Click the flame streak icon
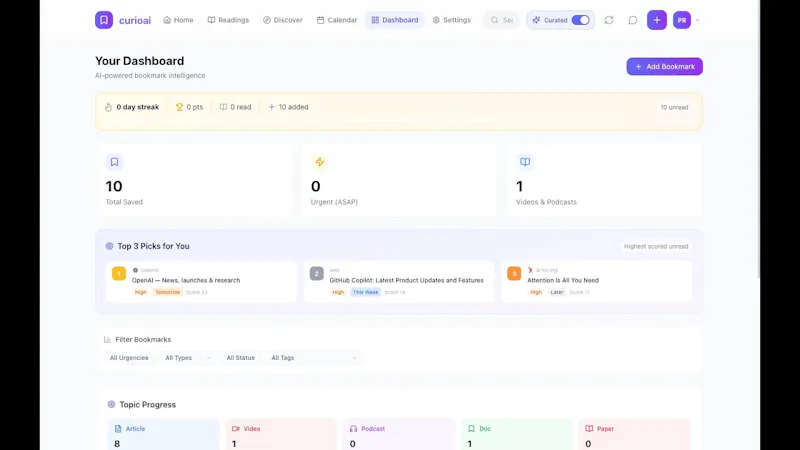 [x=108, y=107]
